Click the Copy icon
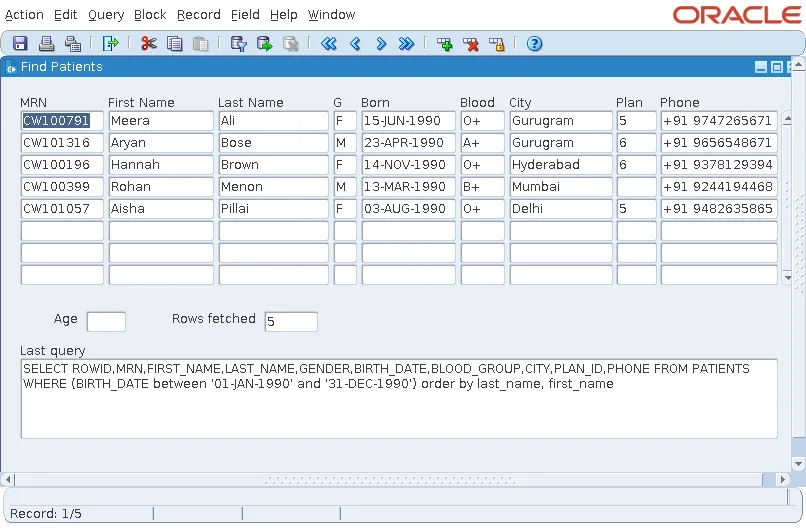Viewport: 806px width, 529px height. (175, 44)
